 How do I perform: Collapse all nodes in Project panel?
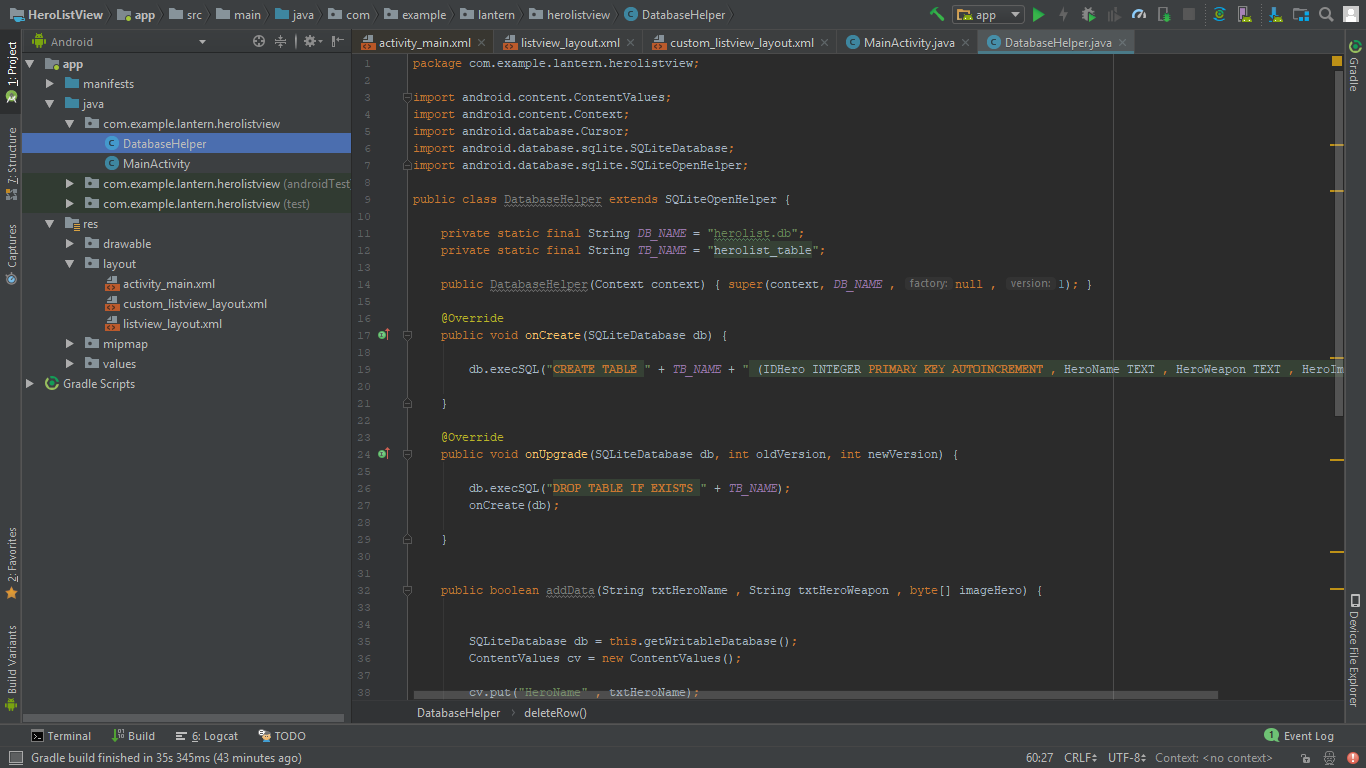(281, 42)
